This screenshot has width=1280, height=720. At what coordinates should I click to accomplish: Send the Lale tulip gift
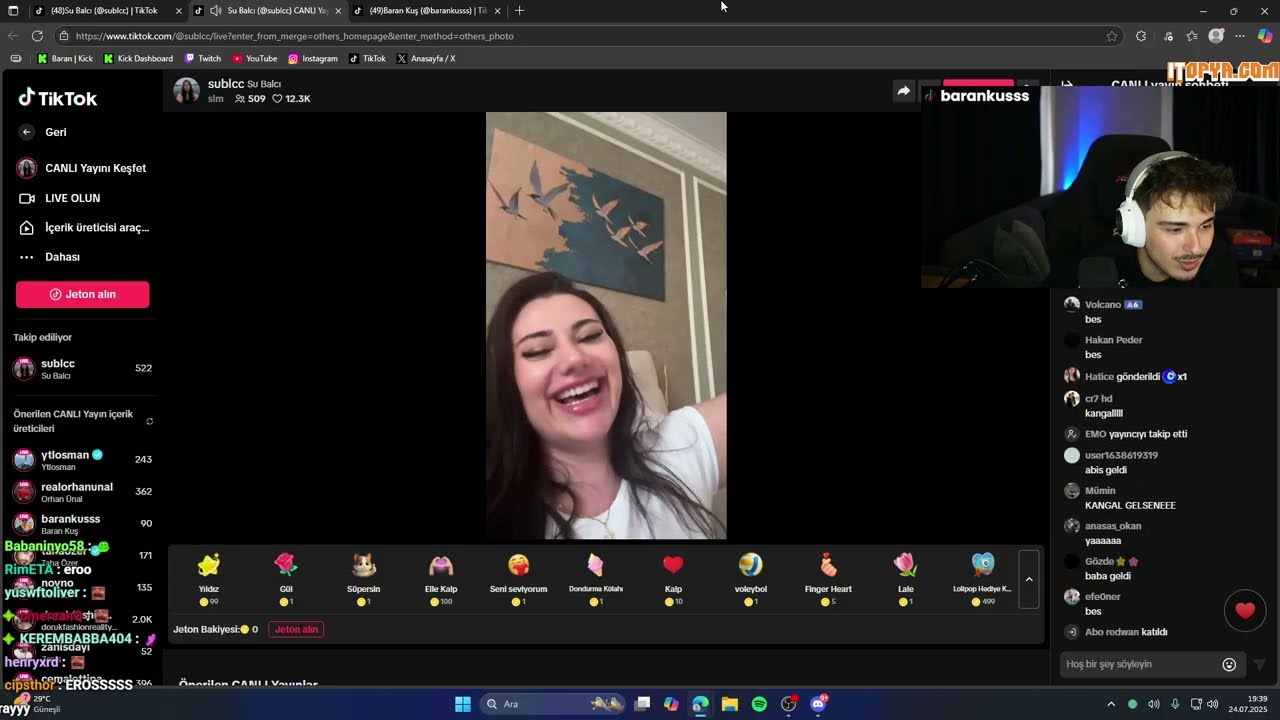tap(905, 579)
